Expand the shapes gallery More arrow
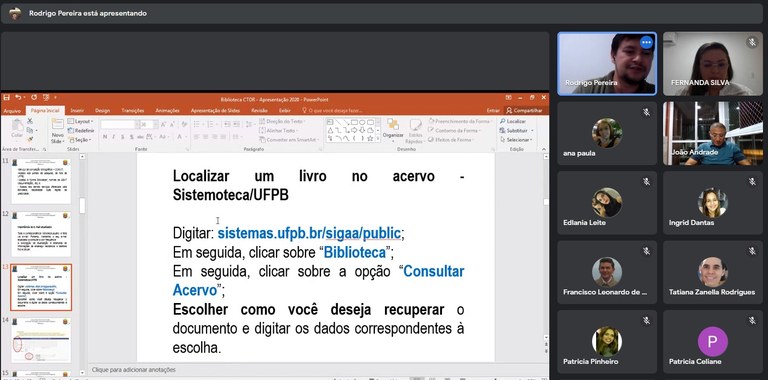This screenshot has height=380, width=768. tap(378, 138)
